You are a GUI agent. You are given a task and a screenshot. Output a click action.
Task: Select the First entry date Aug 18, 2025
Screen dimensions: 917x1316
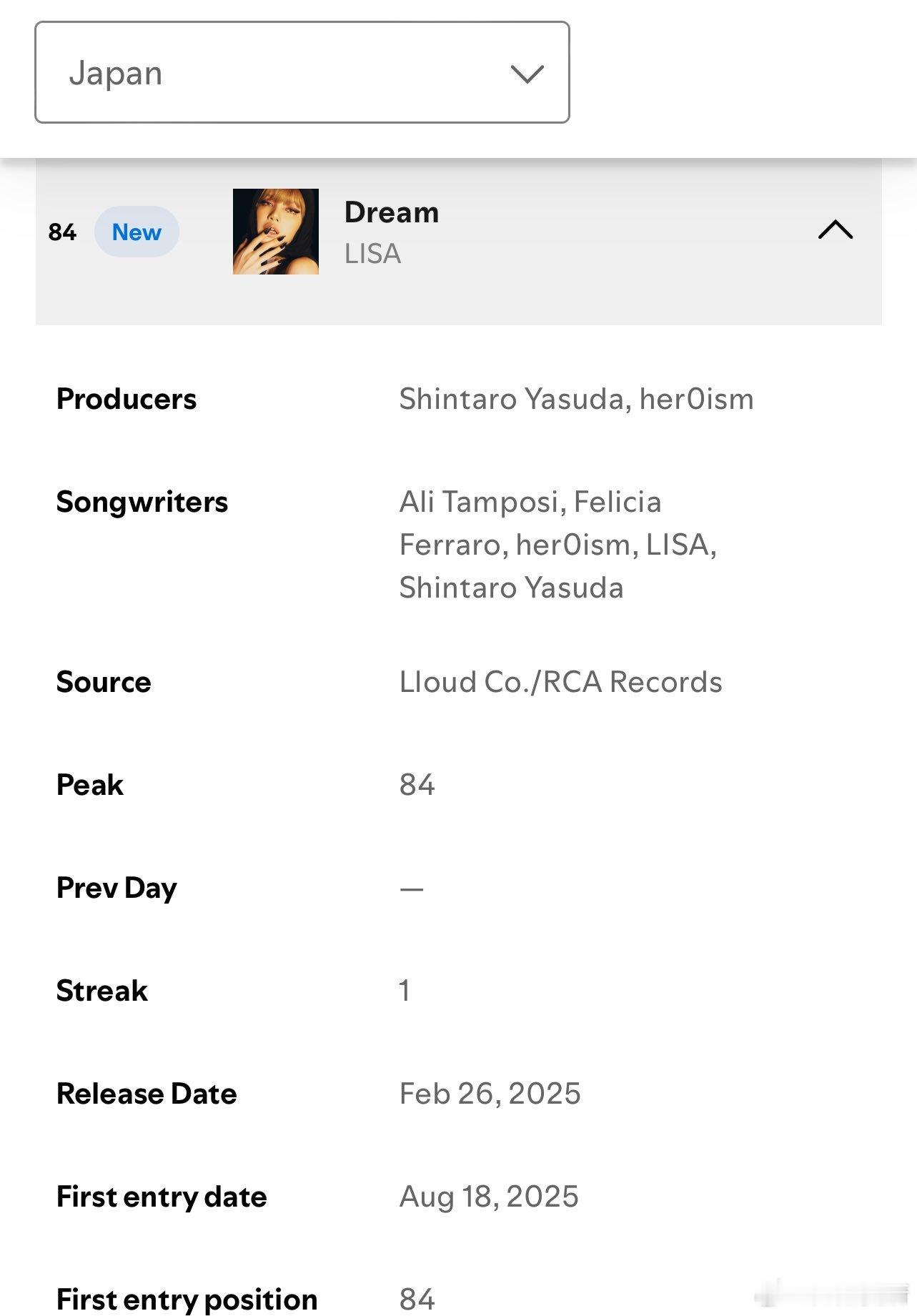tap(489, 1197)
